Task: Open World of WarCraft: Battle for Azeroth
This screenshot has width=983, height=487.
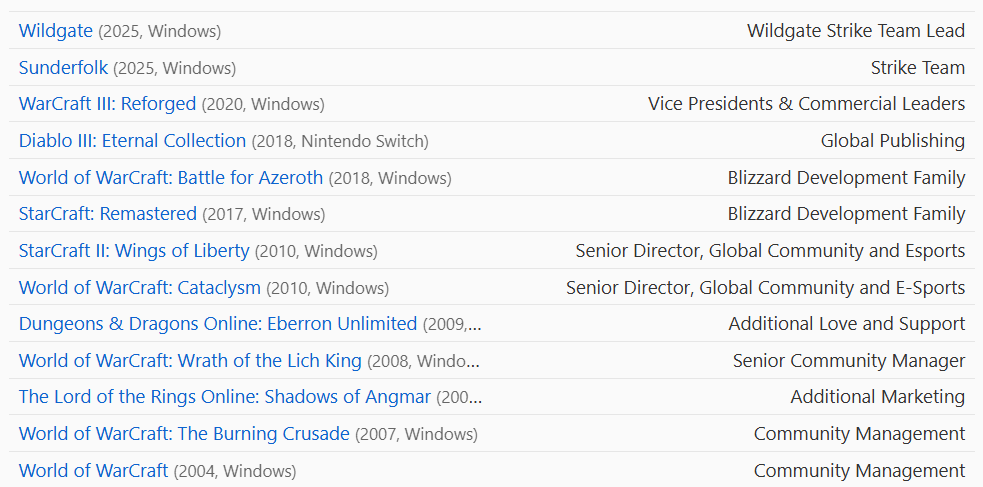Action: pos(170,178)
